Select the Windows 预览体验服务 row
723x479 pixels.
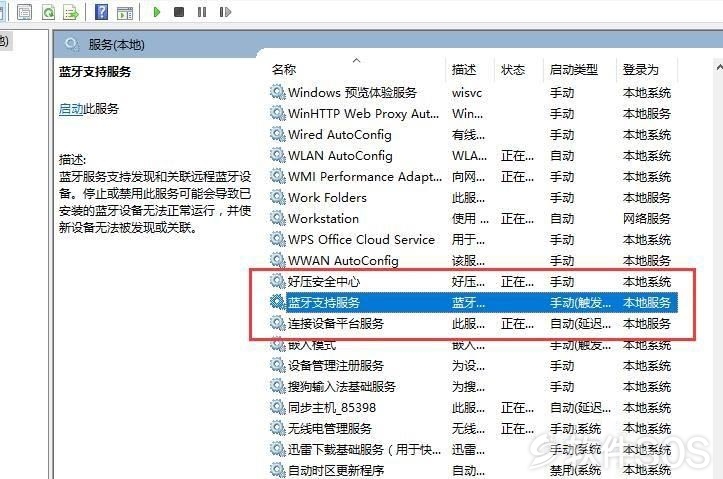click(473, 93)
